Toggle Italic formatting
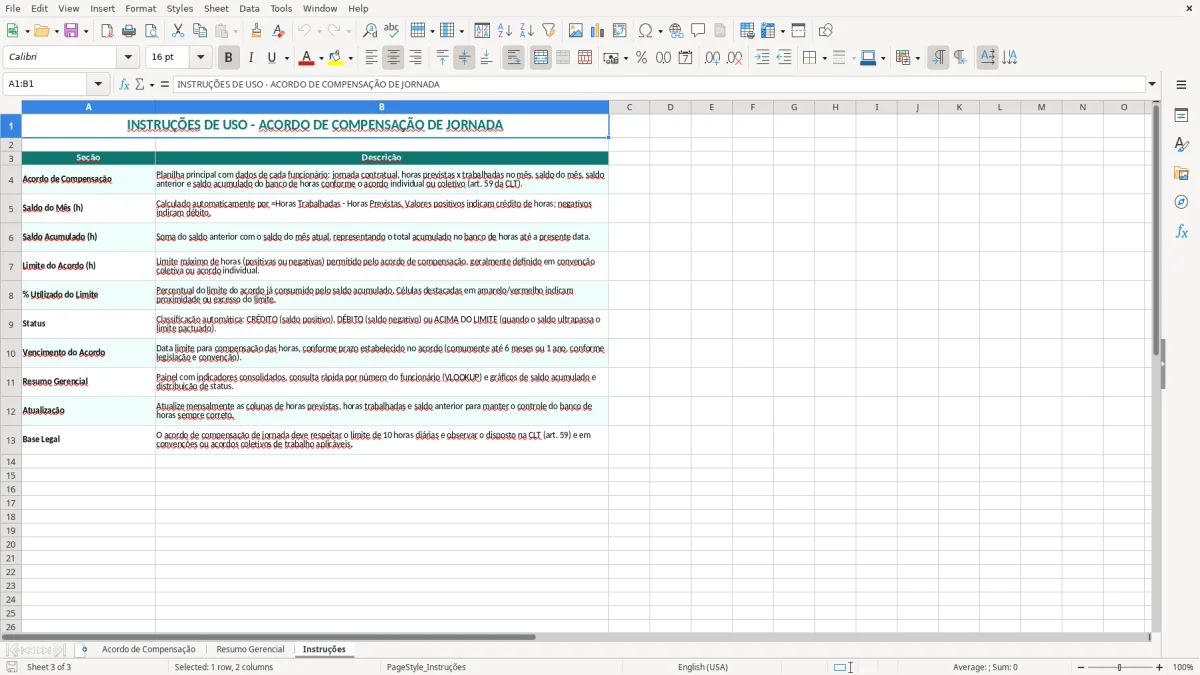This screenshot has height=675, width=1200. tap(251, 58)
